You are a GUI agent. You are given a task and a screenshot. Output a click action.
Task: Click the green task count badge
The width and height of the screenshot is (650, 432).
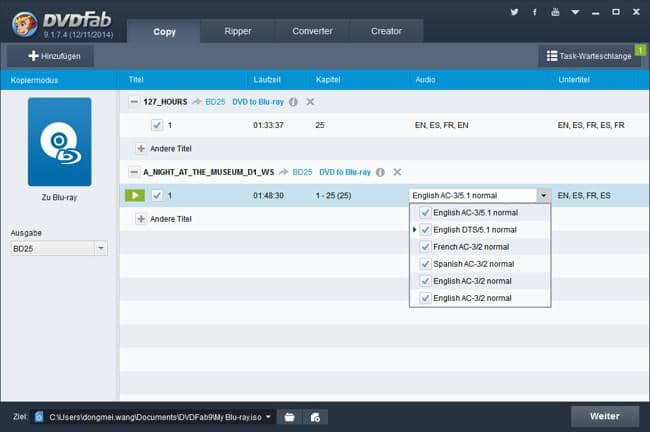[x=640, y=50]
